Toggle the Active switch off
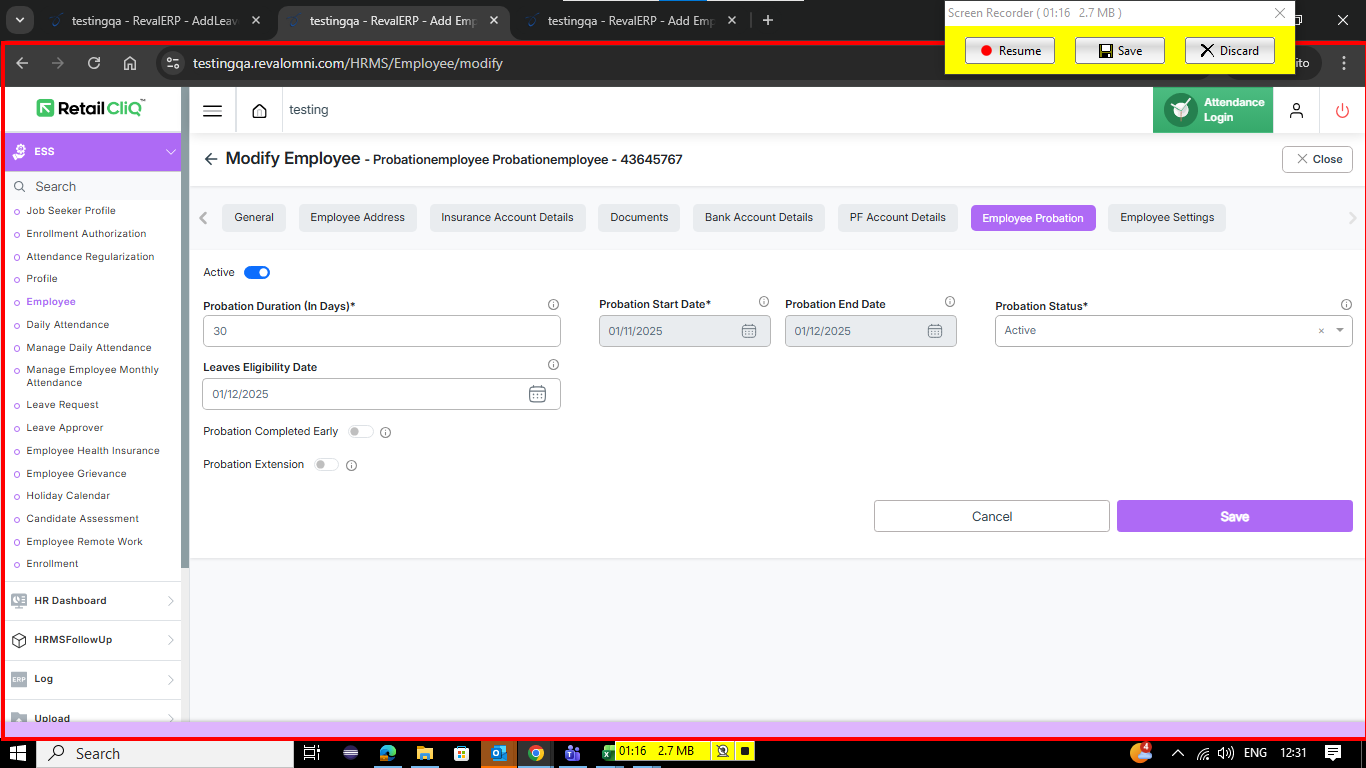Image resolution: width=1366 pixels, height=768 pixels. [x=257, y=272]
